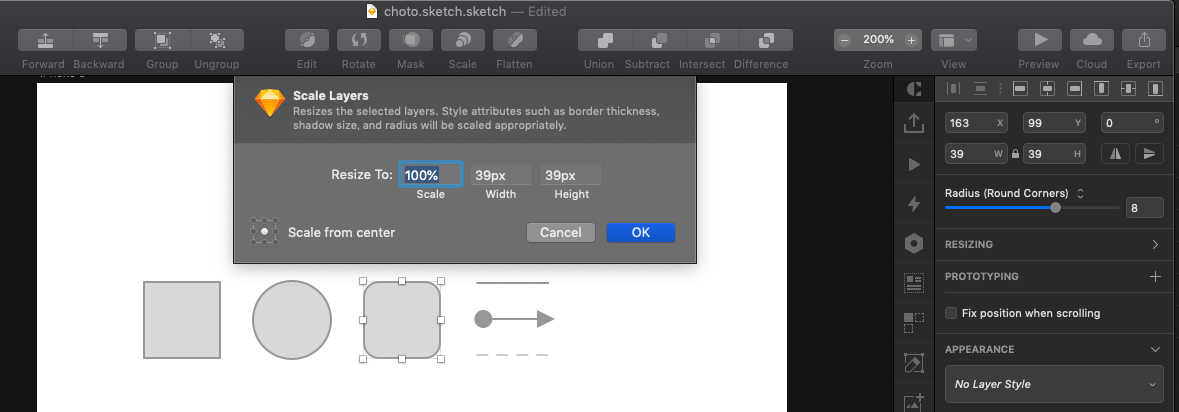Distribute layers vertically in inspector
1179x412 pixels.
tap(980, 89)
